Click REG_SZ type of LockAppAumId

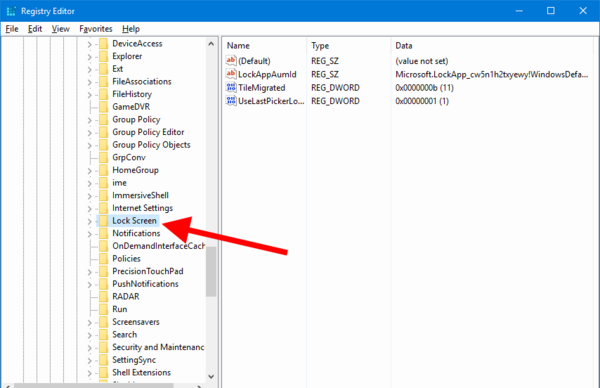pos(325,74)
